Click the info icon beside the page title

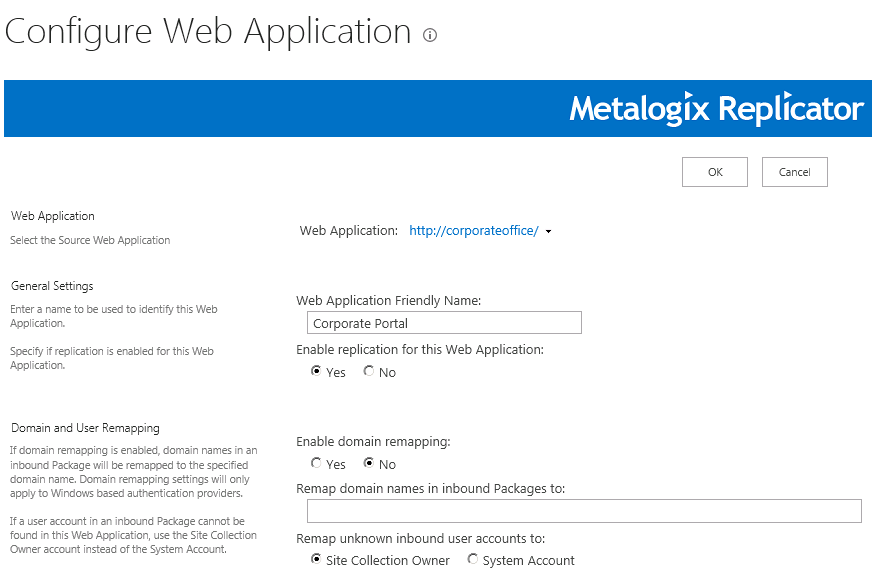430,35
